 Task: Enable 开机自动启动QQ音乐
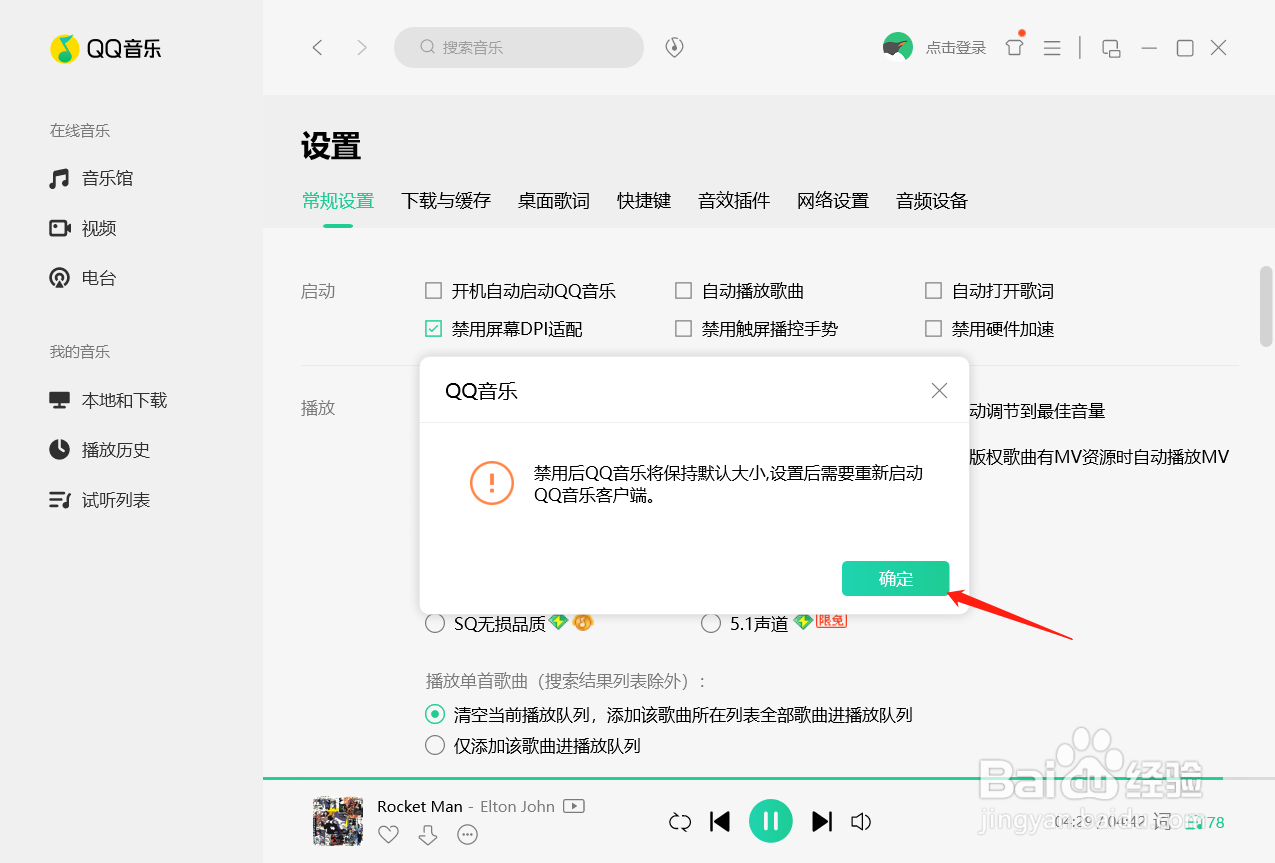pyautogui.click(x=433, y=290)
